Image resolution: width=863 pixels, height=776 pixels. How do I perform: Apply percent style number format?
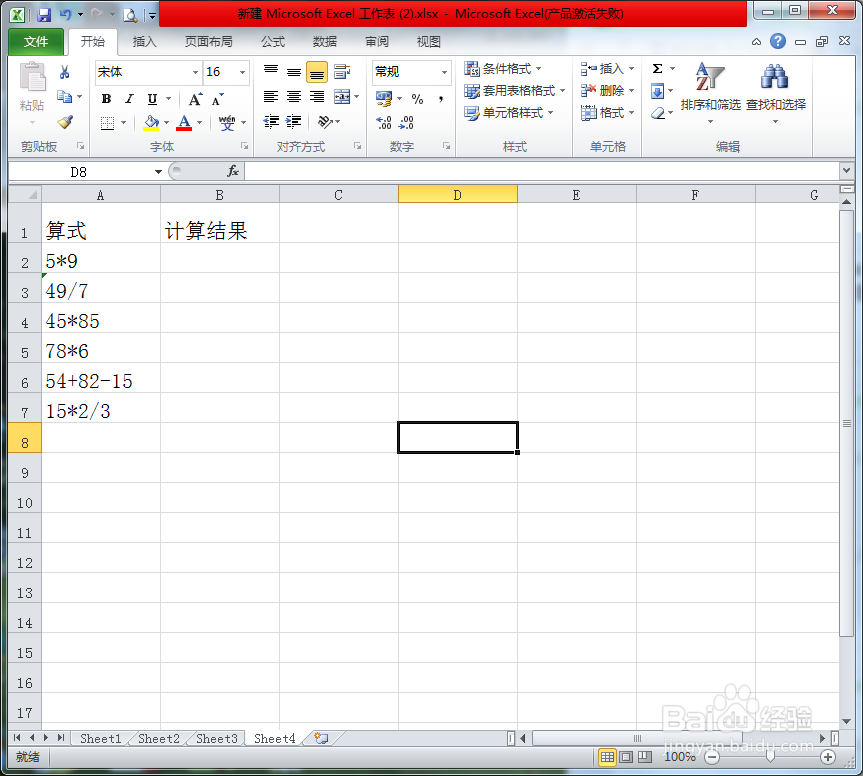(x=418, y=99)
